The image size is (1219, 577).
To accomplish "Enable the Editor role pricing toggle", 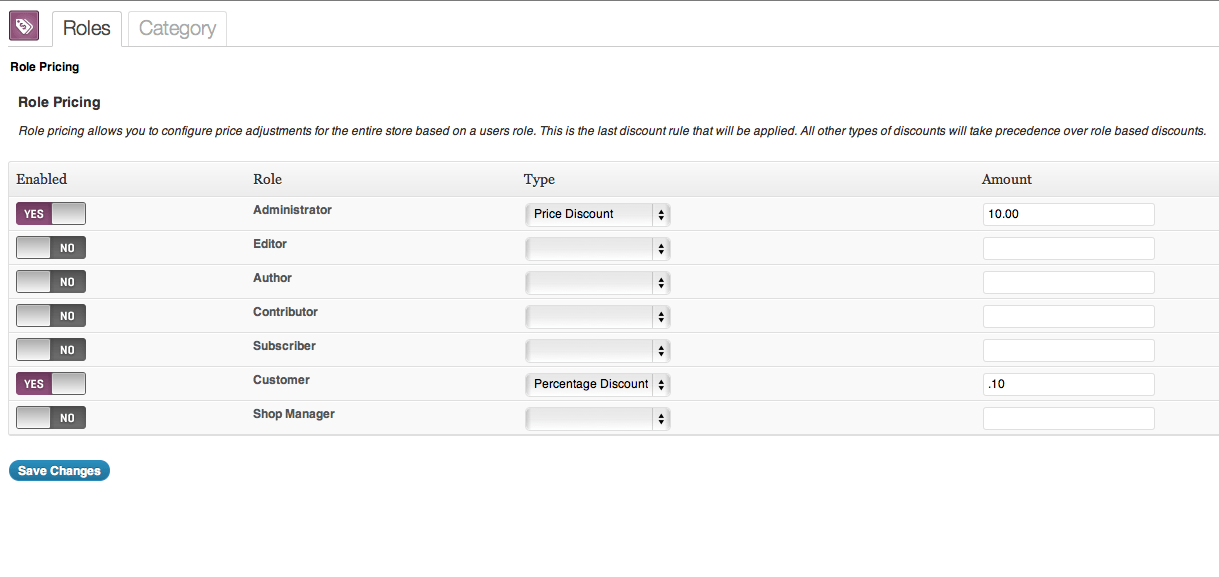I will click(x=51, y=248).
